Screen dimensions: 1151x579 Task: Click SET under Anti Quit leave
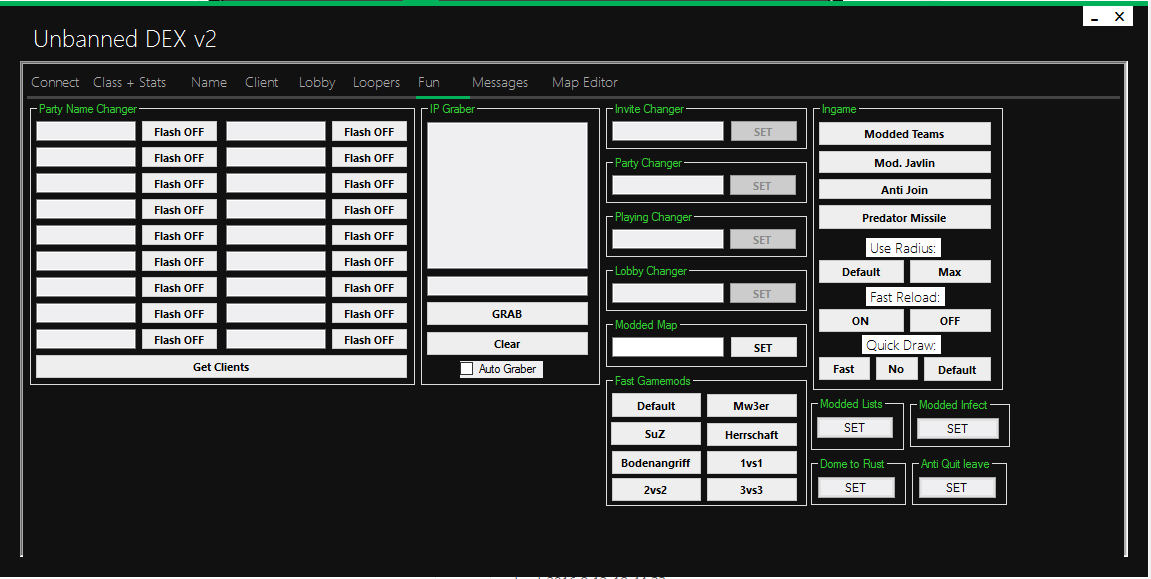coord(957,488)
